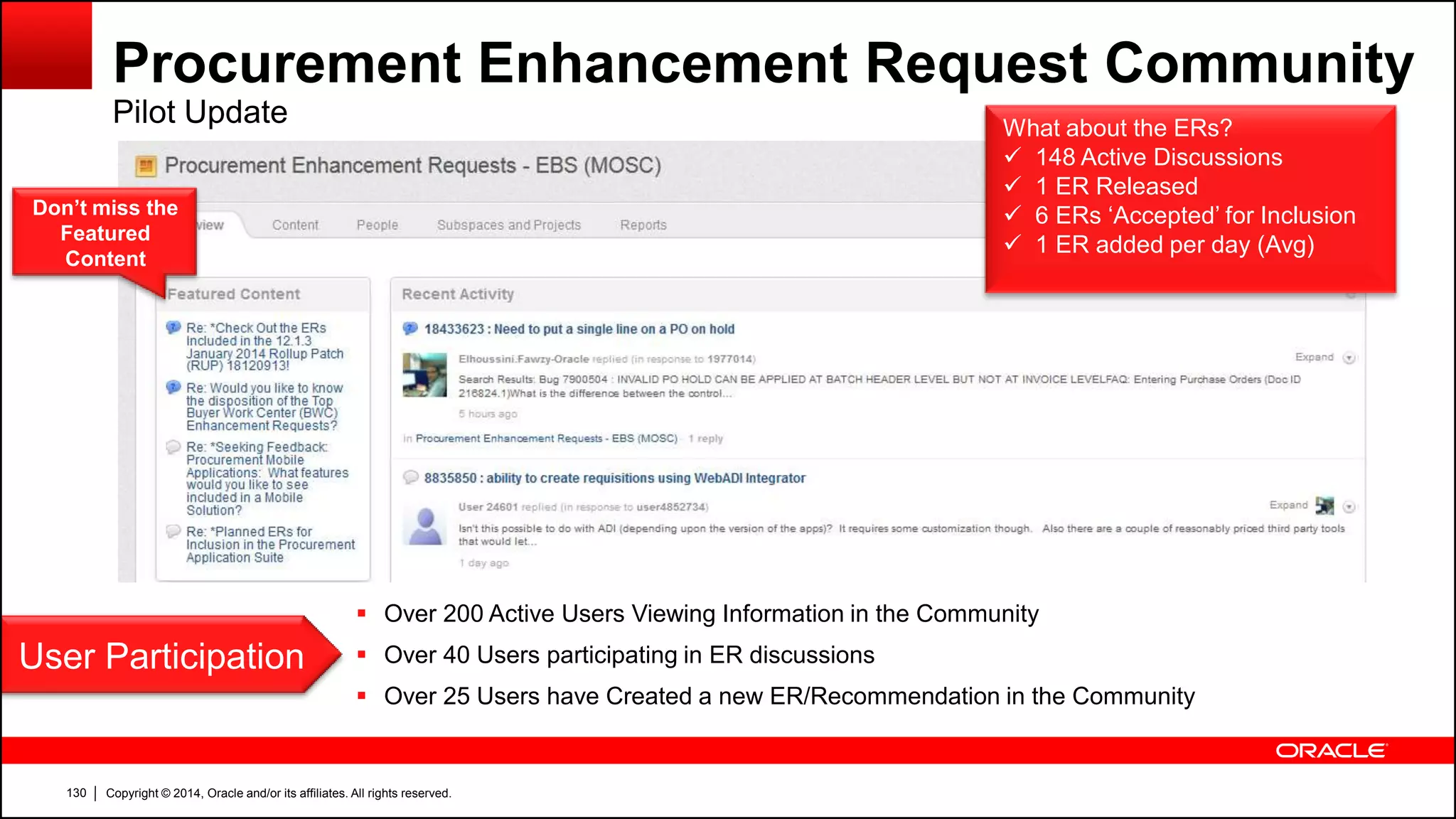Click the Oracle logo in footer bar

[x=1331, y=751]
